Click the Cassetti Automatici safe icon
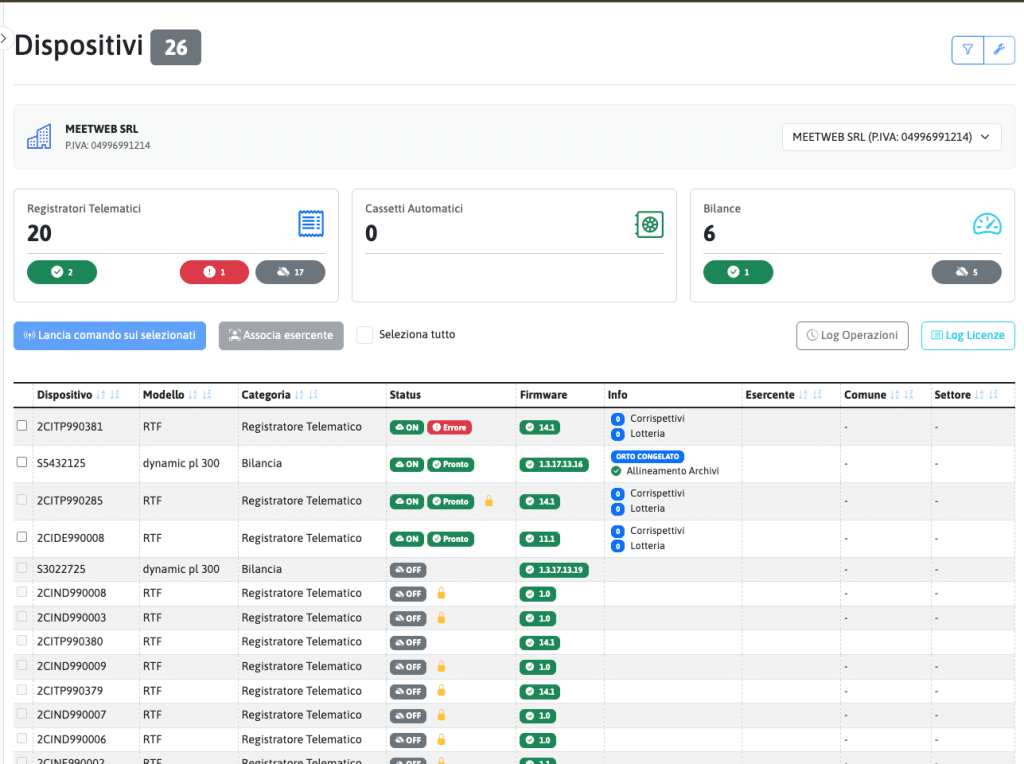 click(649, 224)
